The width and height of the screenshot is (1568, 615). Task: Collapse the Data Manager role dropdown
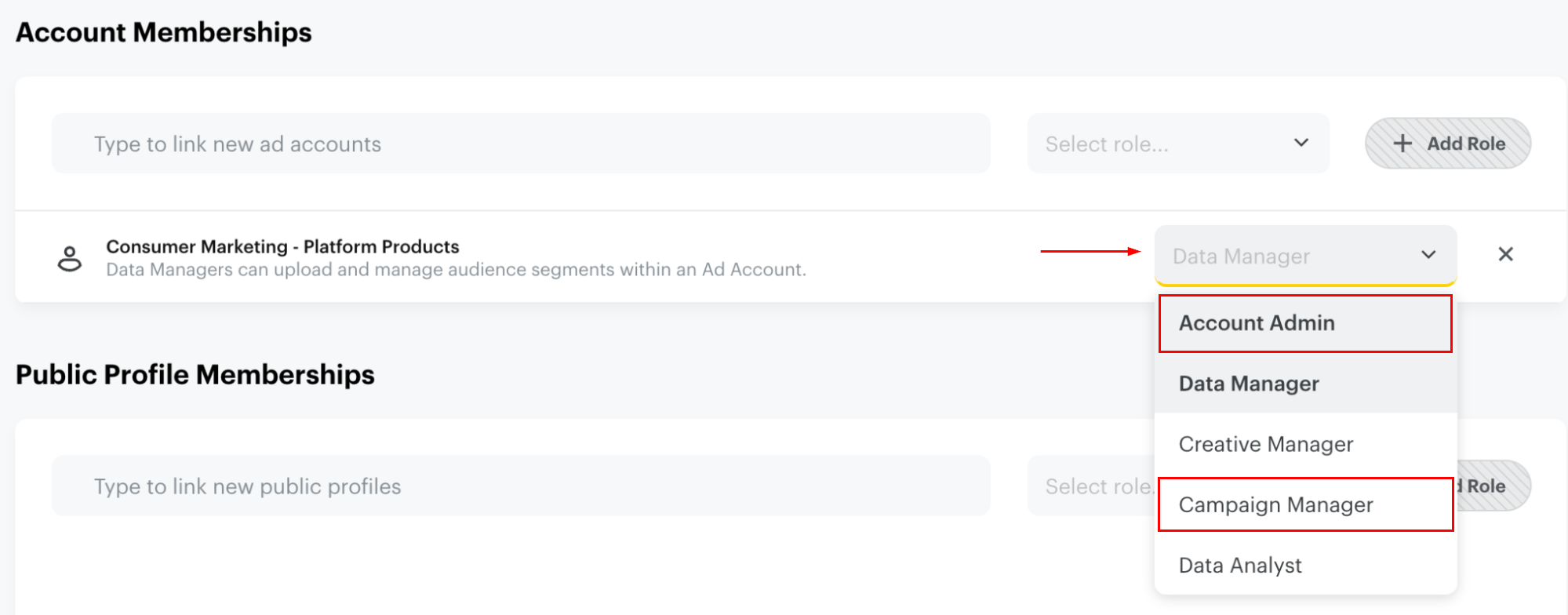(x=1304, y=256)
